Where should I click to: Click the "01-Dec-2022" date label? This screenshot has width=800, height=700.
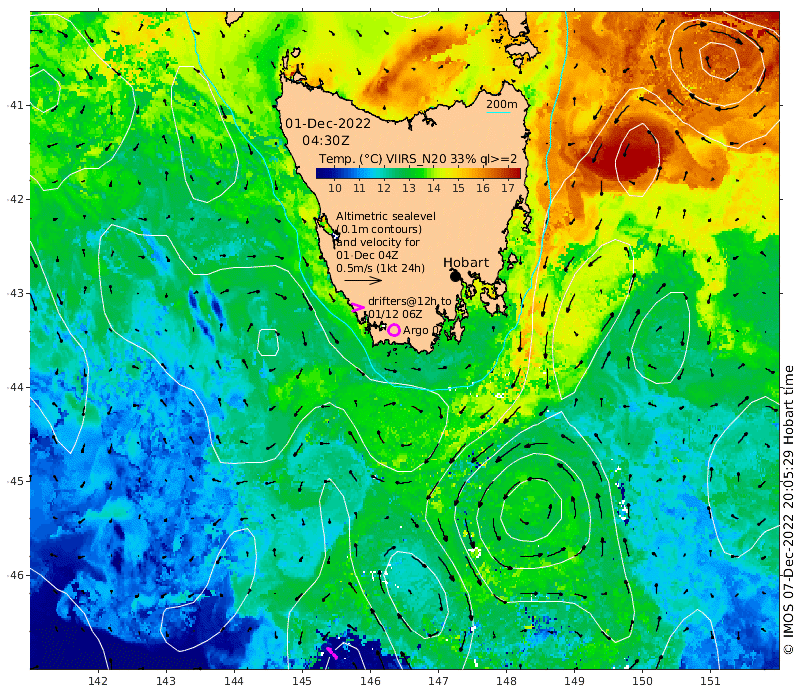(328, 124)
